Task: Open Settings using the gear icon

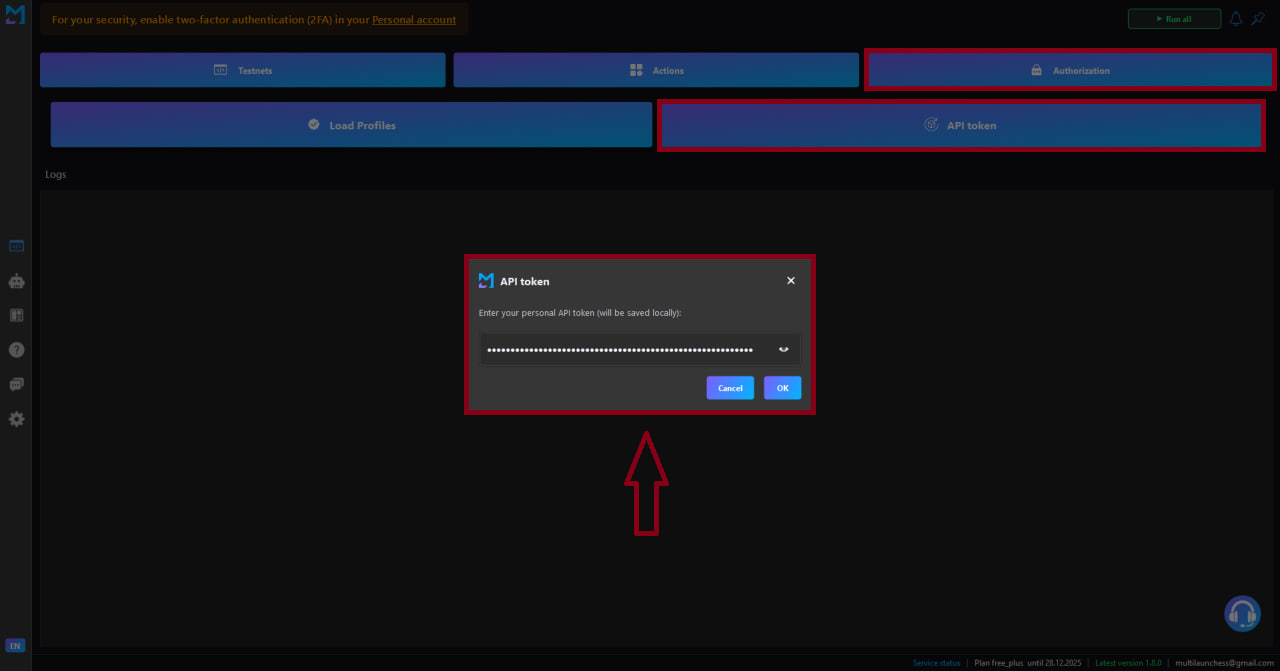Action: click(x=16, y=419)
